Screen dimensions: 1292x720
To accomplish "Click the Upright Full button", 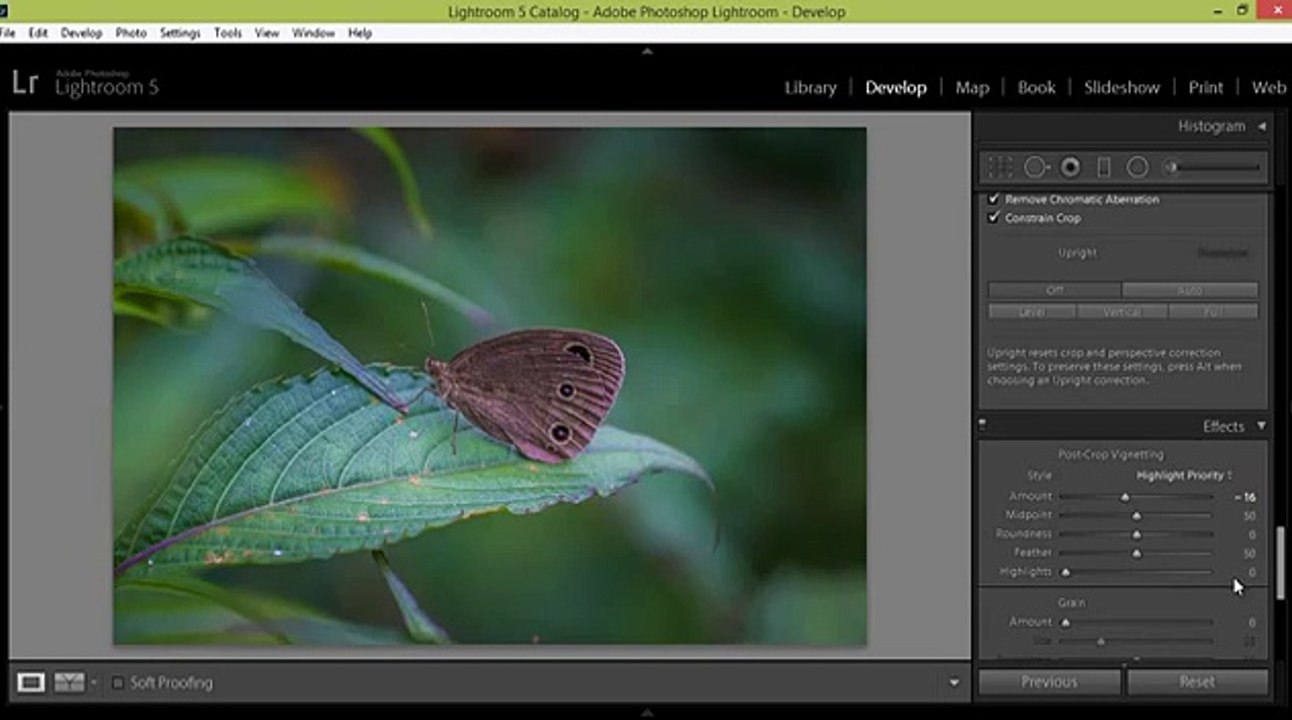I will [1213, 312].
